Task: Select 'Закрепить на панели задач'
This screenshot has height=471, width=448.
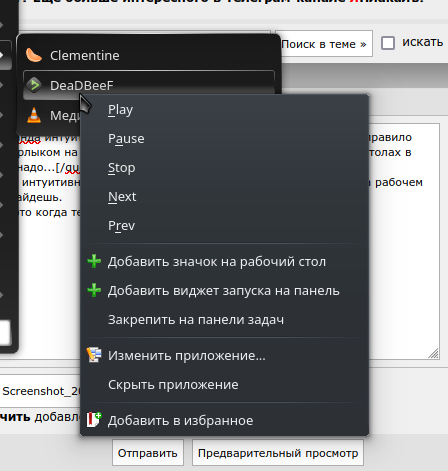Action: [224, 320]
